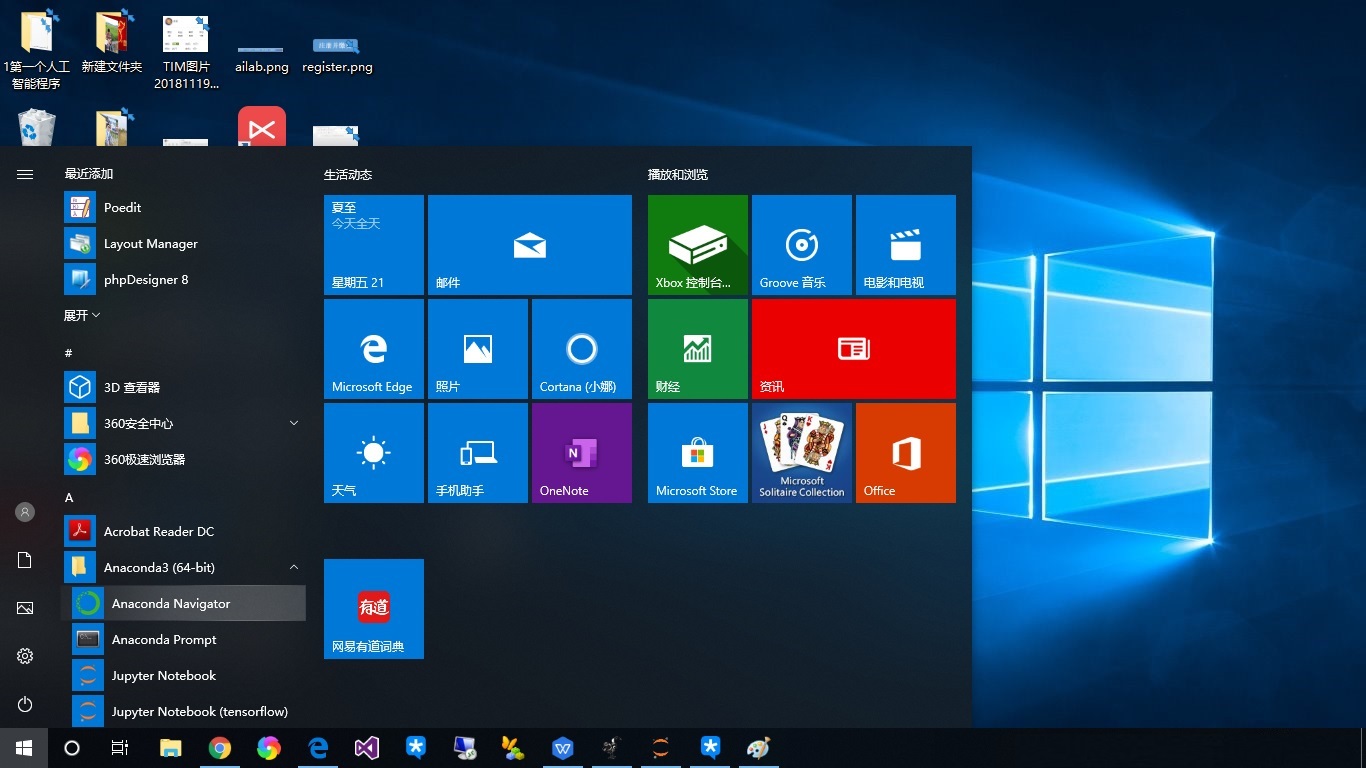
Task: Open the Pictures shortcut in Start rail
Action: coord(25,608)
